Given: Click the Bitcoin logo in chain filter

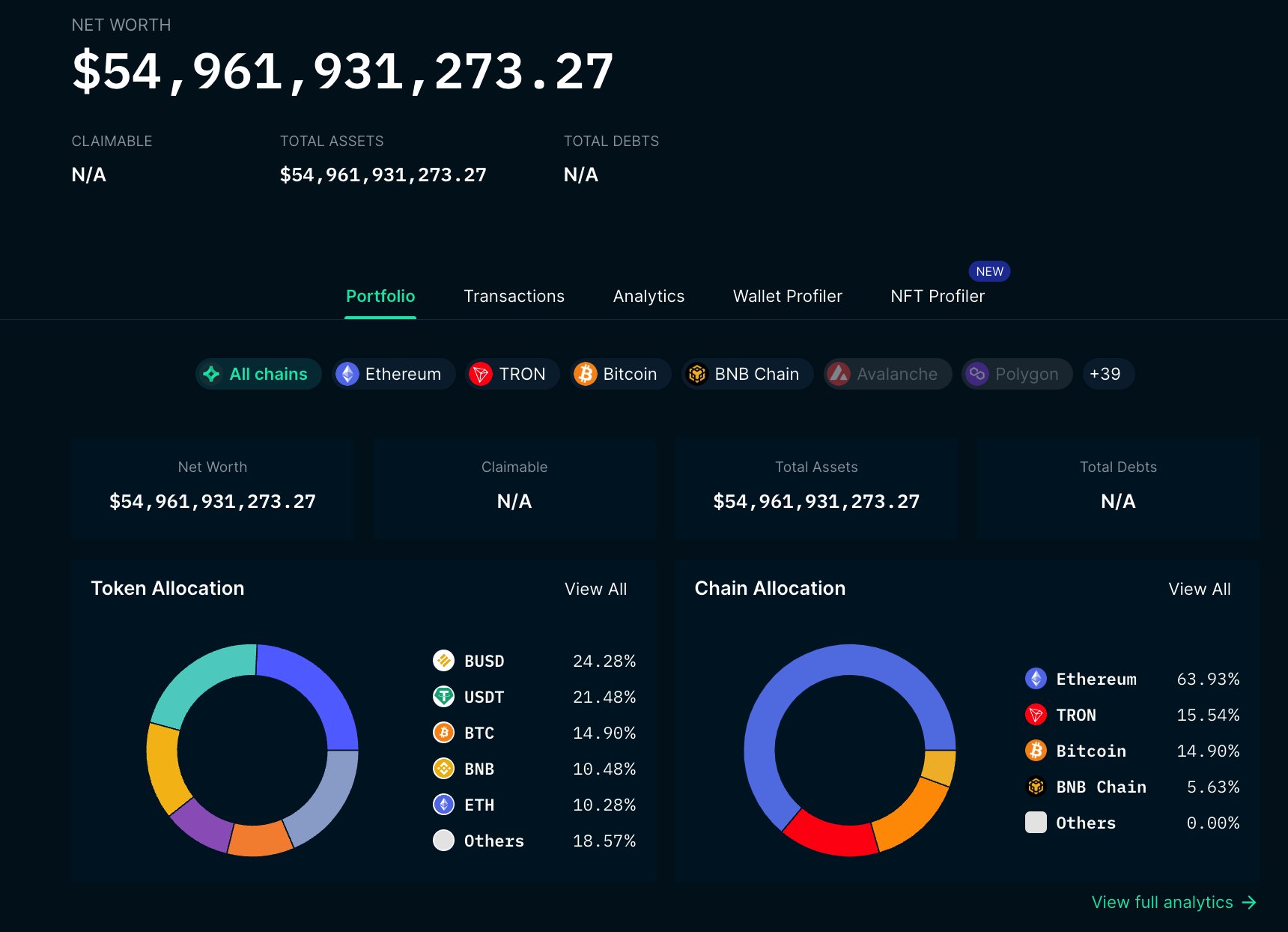Looking at the screenshot, I should 585,374.
